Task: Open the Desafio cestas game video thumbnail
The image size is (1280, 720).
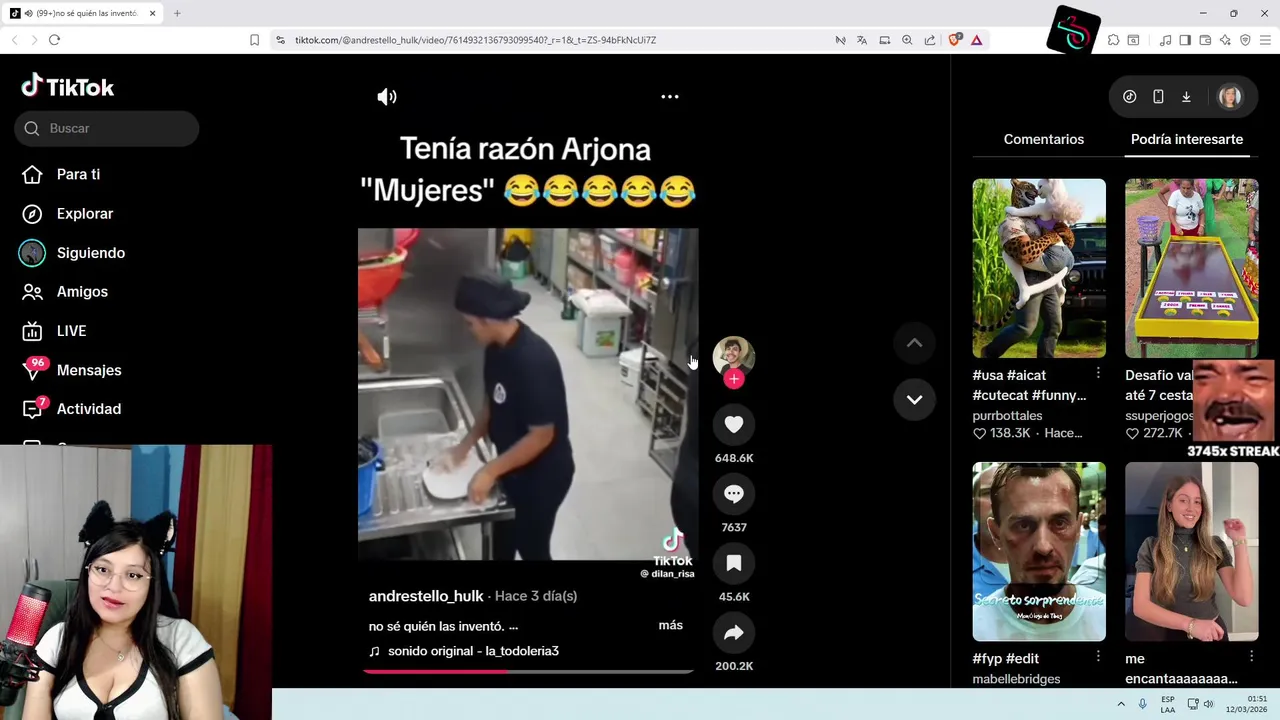Action: 1192,268
